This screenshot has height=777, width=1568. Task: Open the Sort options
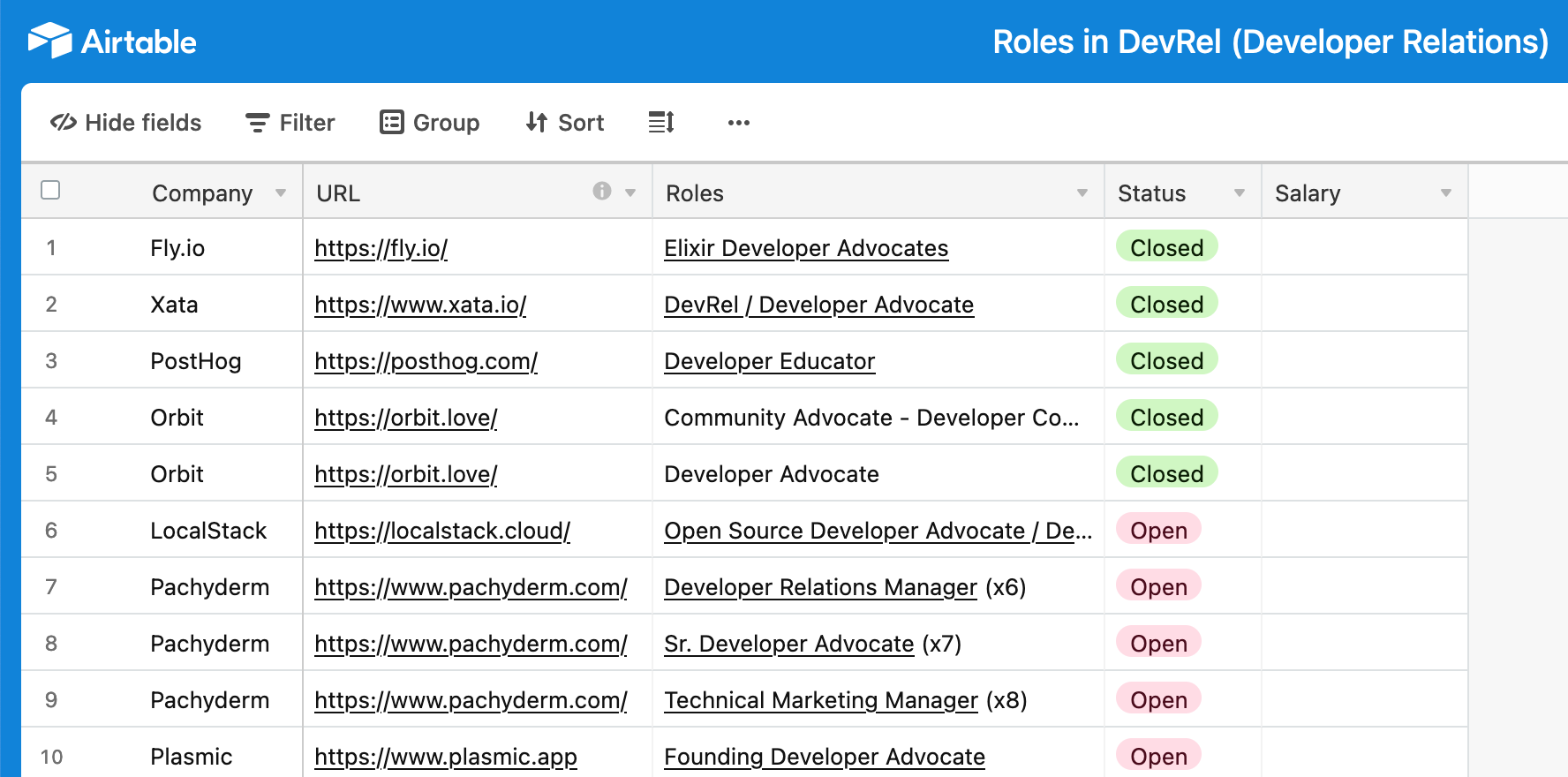click(x=565, y=123)
